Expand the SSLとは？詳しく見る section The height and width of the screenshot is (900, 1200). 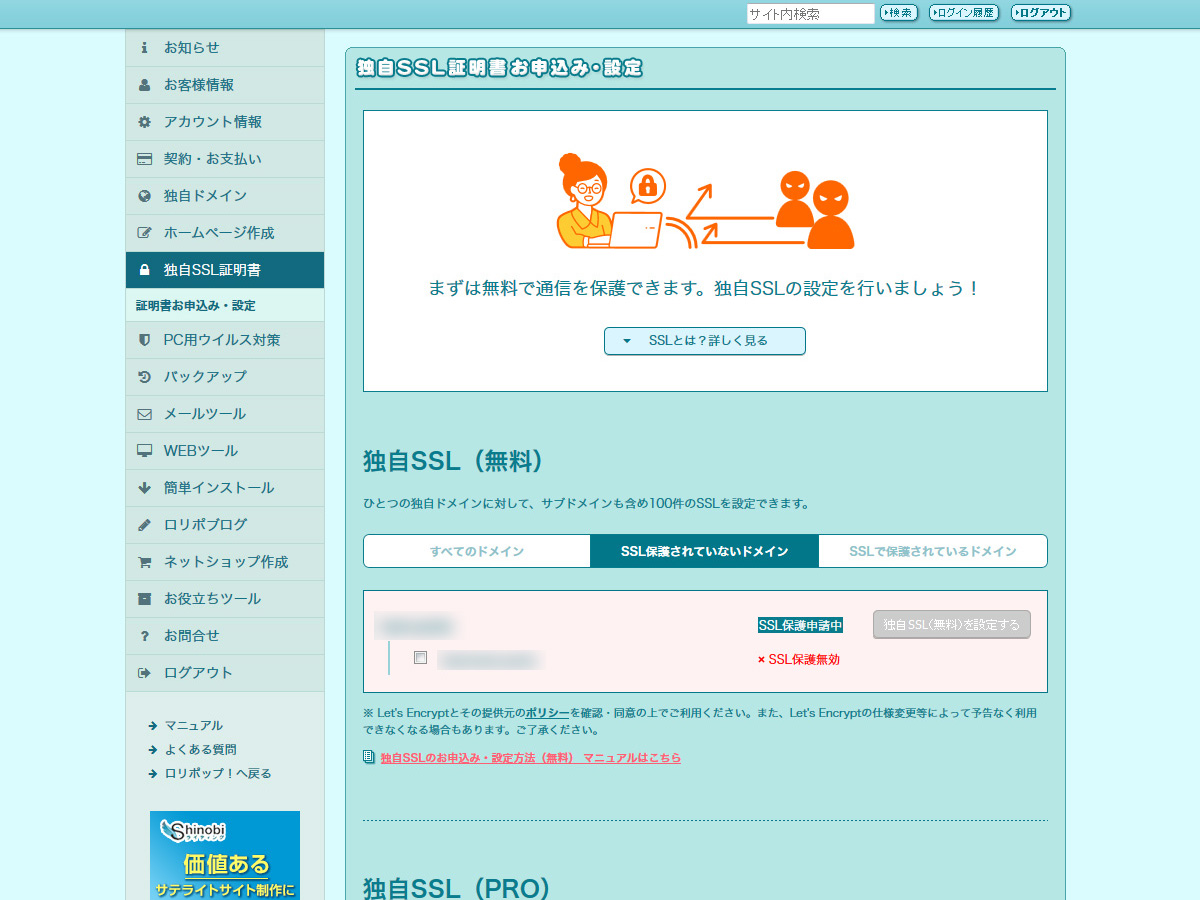point(704,341)
